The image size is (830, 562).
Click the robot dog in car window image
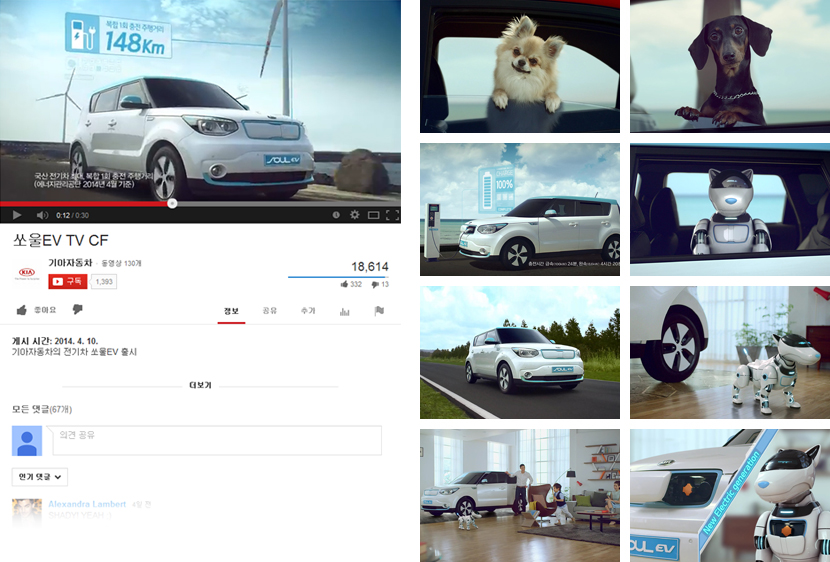point(730,210)
